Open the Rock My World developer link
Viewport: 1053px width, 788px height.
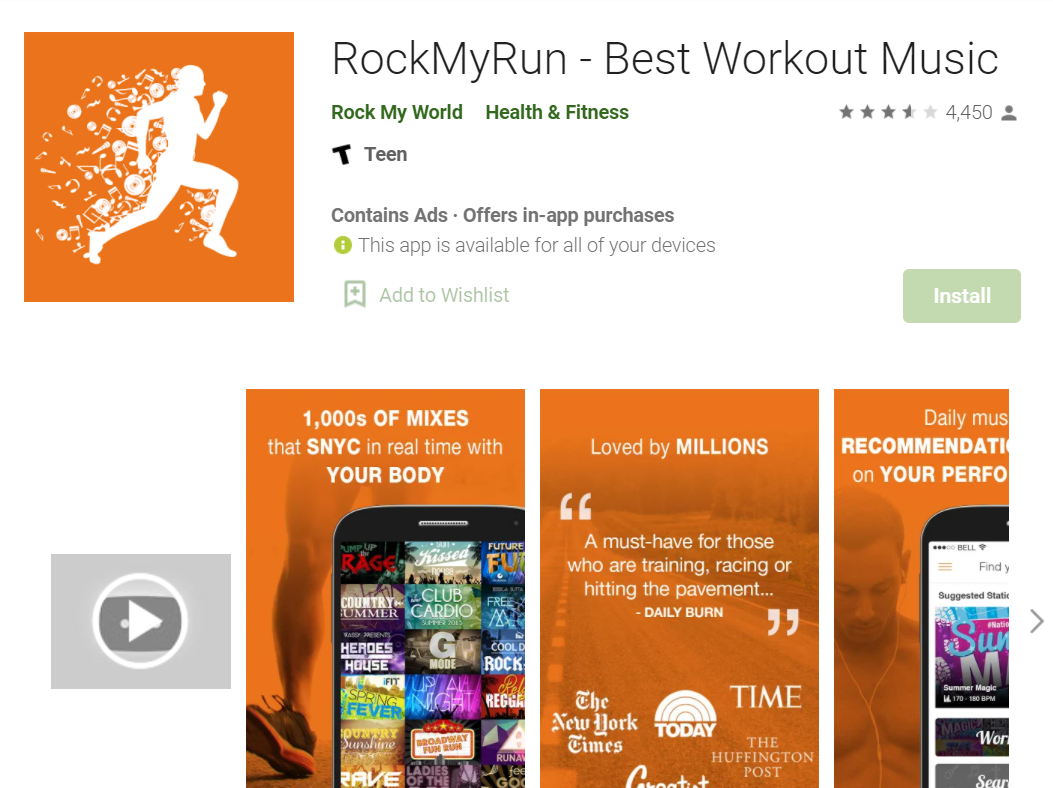click(397, 112)
